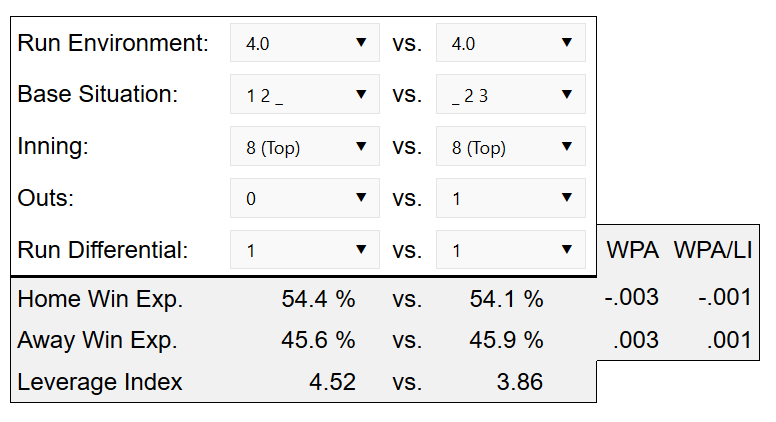The height and width of the screenshot is (422, 776).
Task: Expand the second scenario Run Differential dropdown
Action: (510, 250)
